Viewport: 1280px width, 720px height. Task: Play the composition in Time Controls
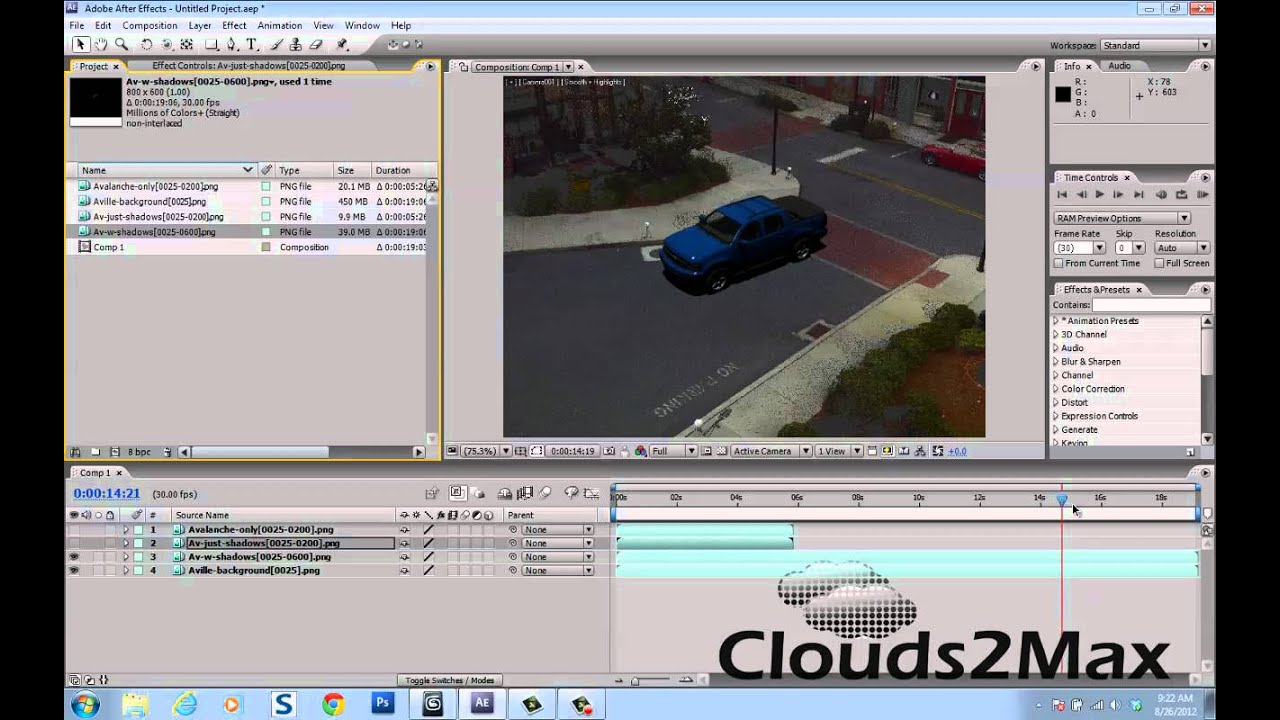click(1100, 194)
